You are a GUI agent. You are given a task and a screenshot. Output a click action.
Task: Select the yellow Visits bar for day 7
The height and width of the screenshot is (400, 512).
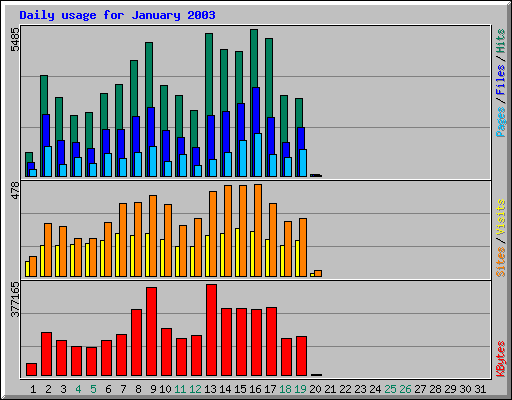pyautogui.click(x=117, y=255)
